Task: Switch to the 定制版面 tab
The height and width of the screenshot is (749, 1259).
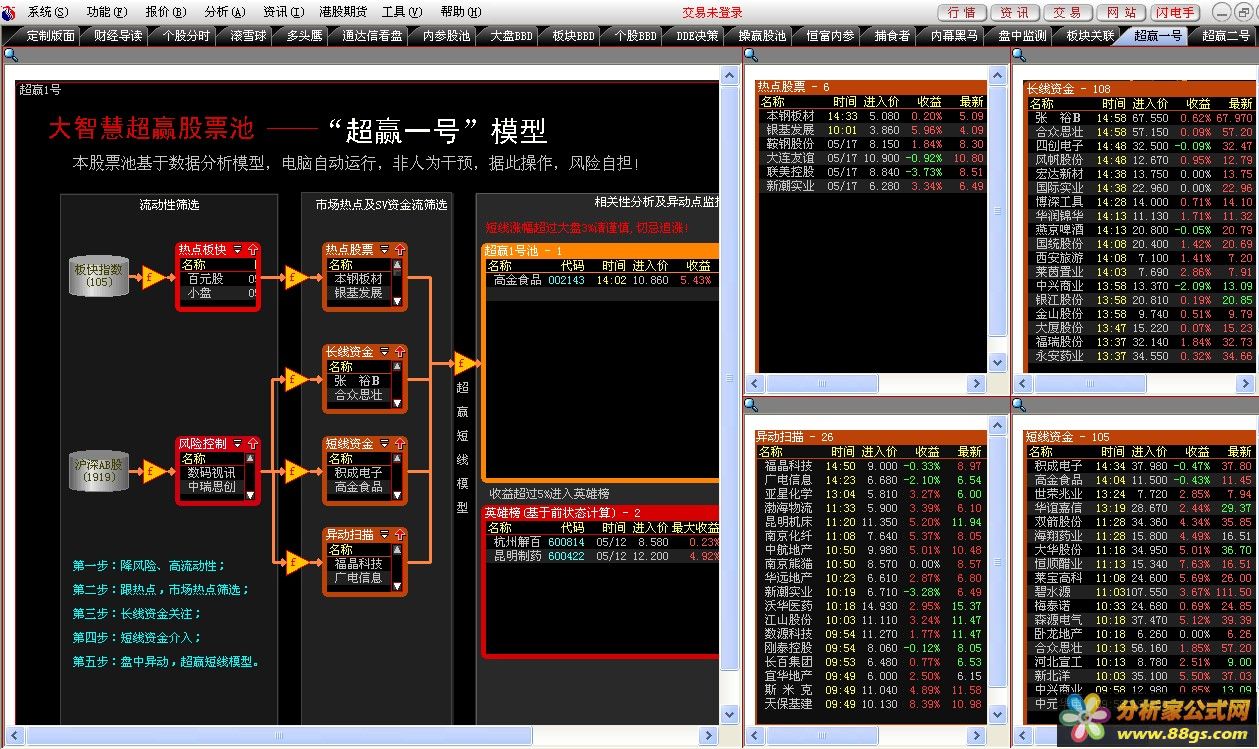Action: point(47,36)
